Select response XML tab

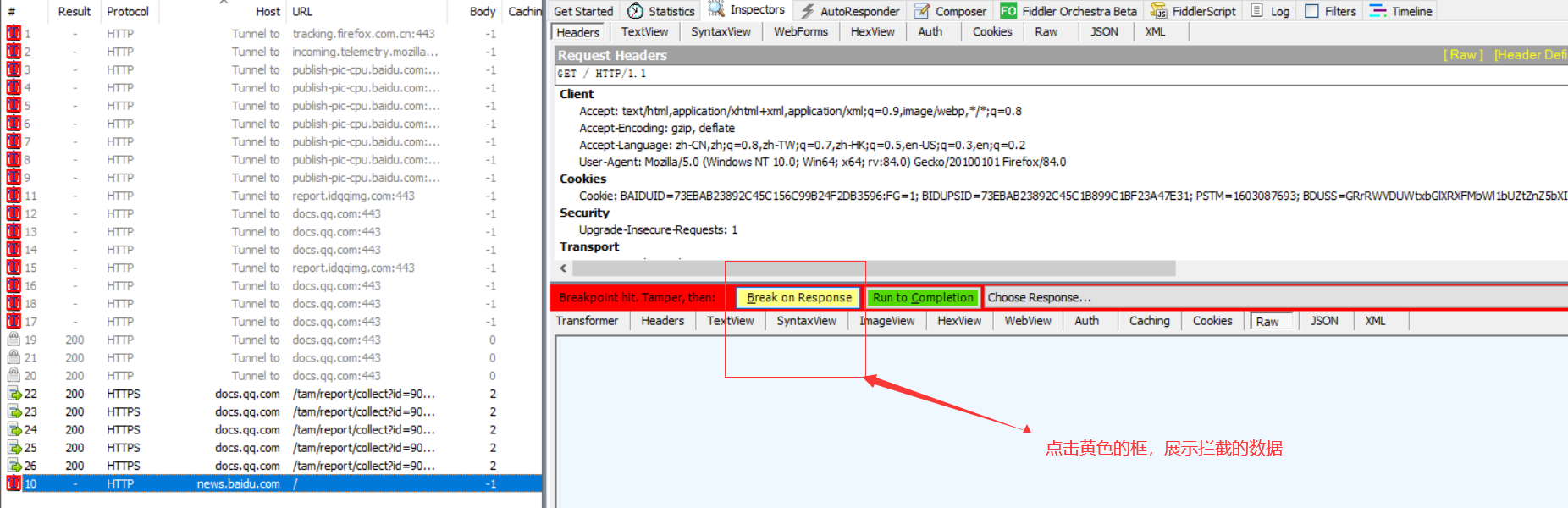click(x=1375, y=321)
